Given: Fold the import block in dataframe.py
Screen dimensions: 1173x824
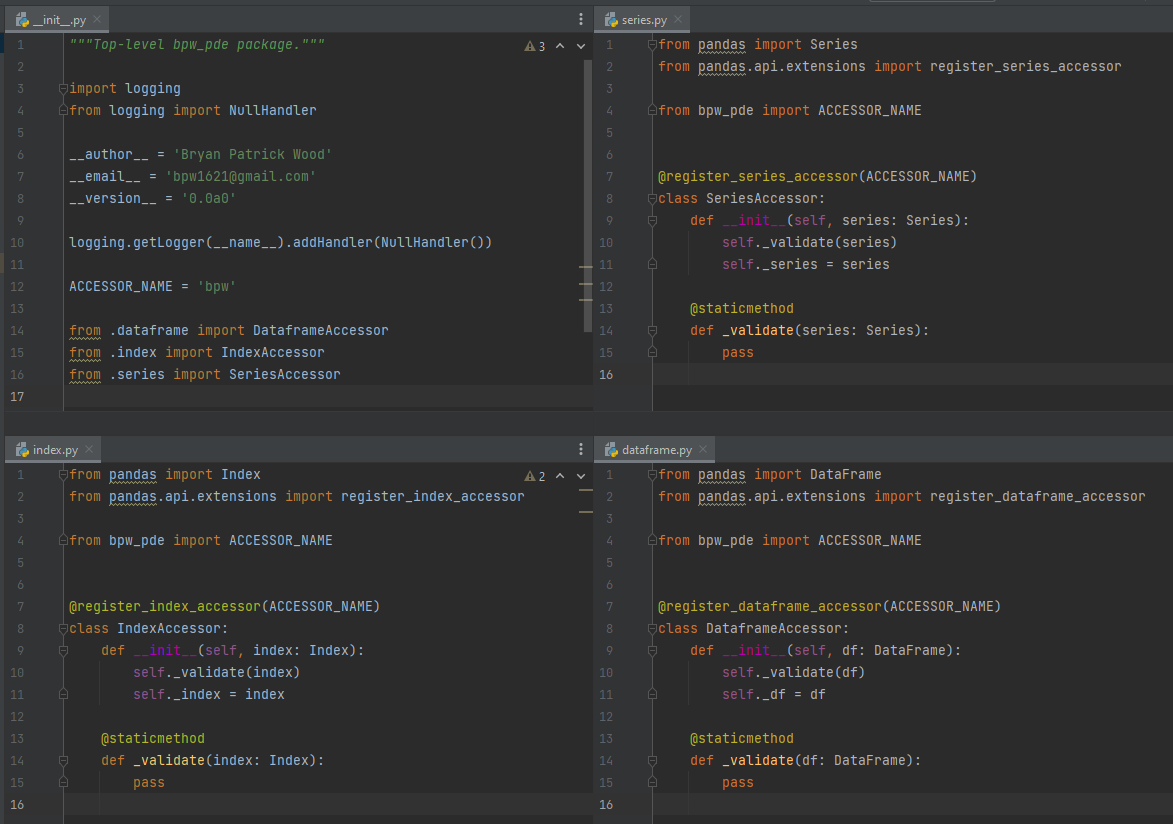Looking at the screenshot, I should coord(652,474).
